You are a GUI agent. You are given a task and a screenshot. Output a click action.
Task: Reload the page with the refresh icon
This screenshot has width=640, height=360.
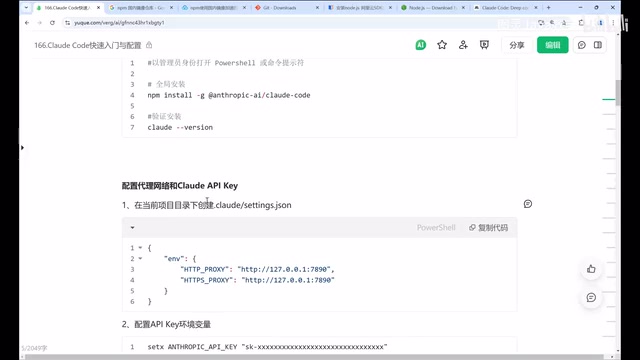pos(52,23)
